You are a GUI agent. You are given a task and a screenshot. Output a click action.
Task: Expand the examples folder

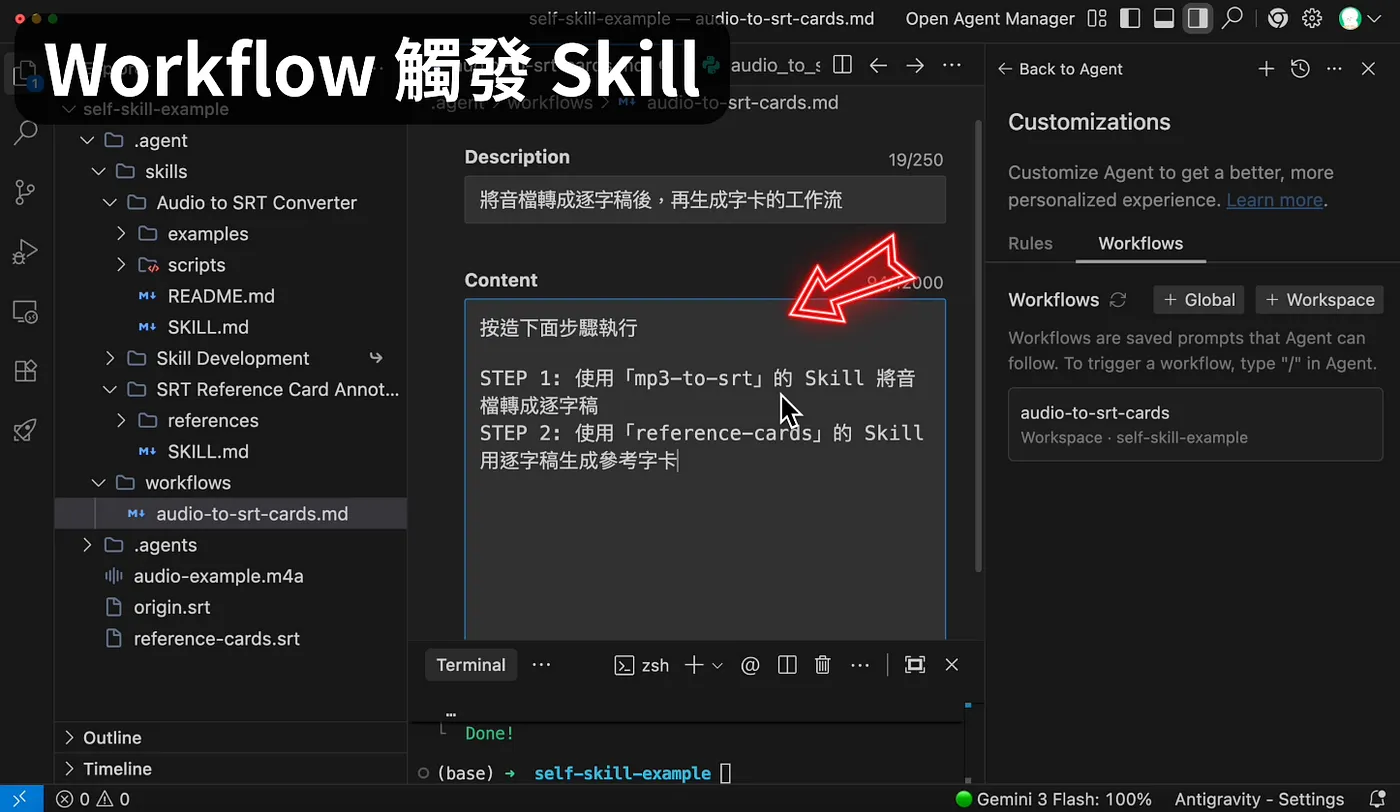[121, 234]
